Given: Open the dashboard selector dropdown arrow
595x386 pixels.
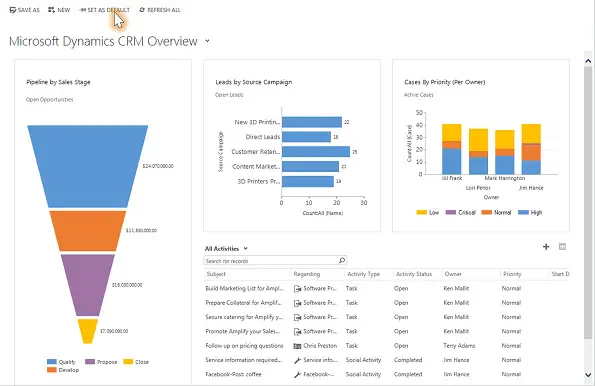Looking at the screenshot, I should tap(207, 41).
